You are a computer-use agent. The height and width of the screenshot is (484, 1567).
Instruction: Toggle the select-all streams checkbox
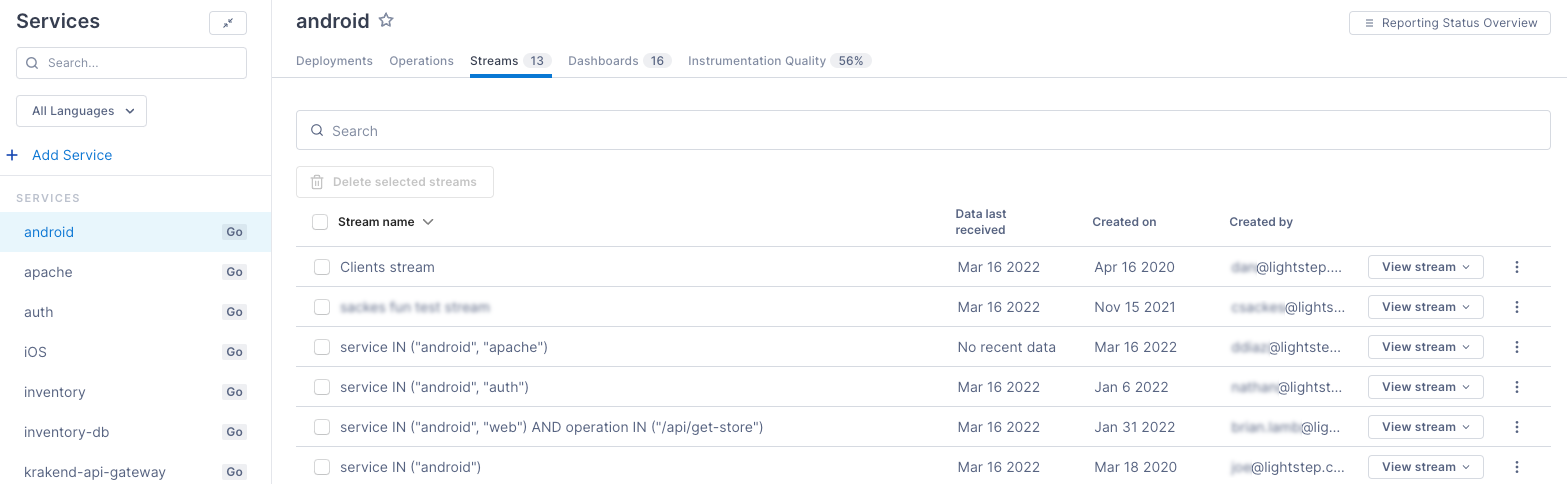pos(320,222)
